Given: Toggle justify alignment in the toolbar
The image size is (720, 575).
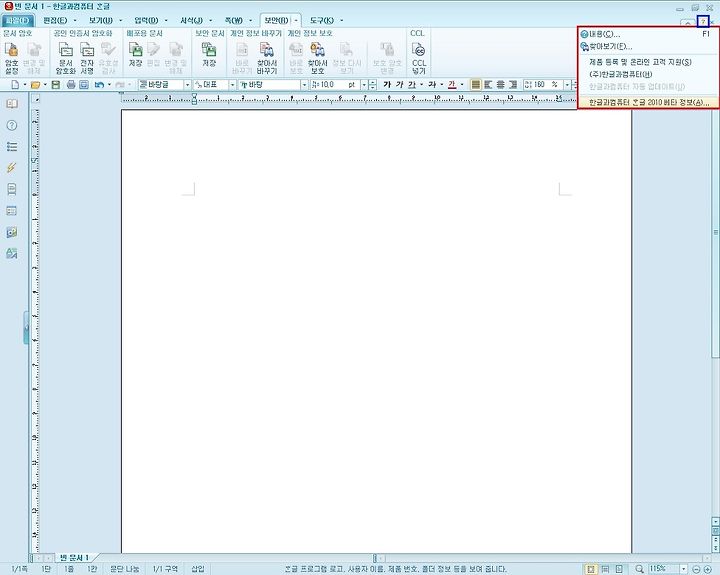Looking at the screenshot, I should coord(476,85).
